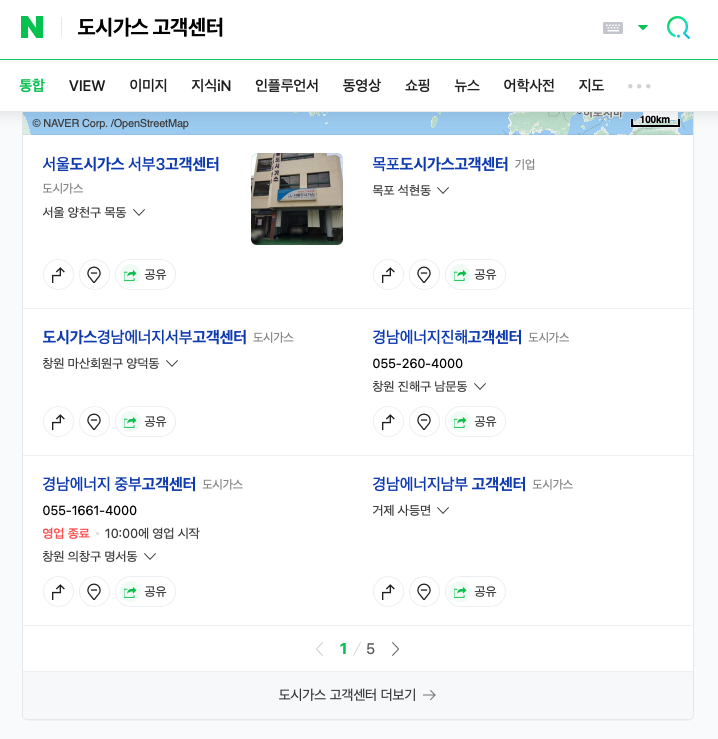Open 서울도시가스 서부3고객센터 link
The width and height of the screenshot is (718, 739).
click(x=131, y=164)
